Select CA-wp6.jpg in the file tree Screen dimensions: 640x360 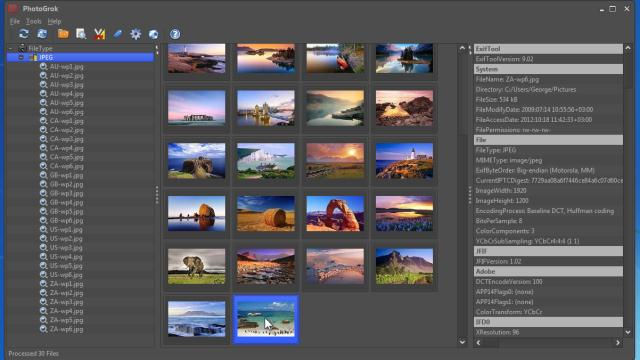pyautogui.click(x=67, y=166)
